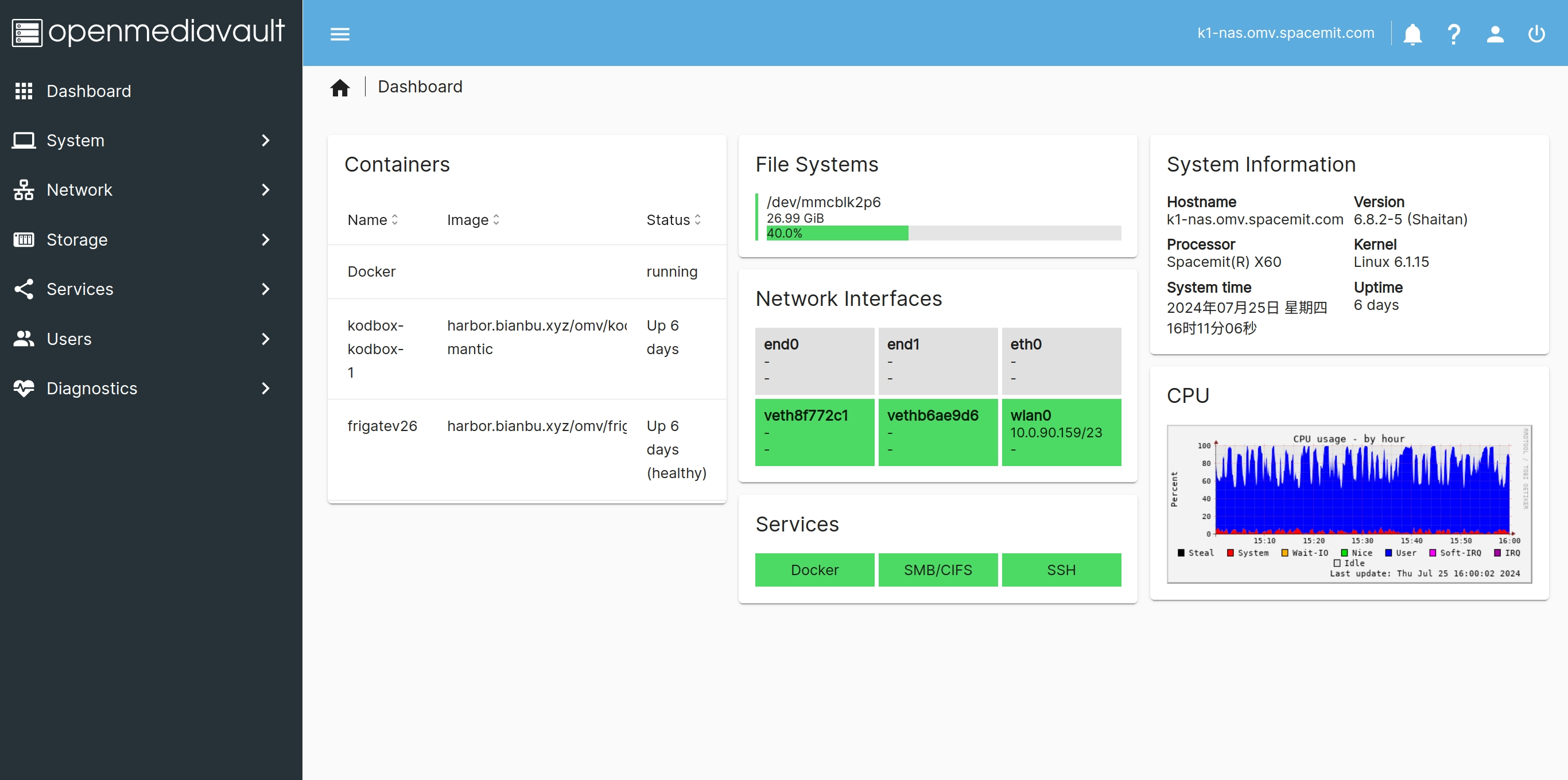Click the Dashboard sidebar icon
The width and height of the screenshot is (1568, 780).
24,90
